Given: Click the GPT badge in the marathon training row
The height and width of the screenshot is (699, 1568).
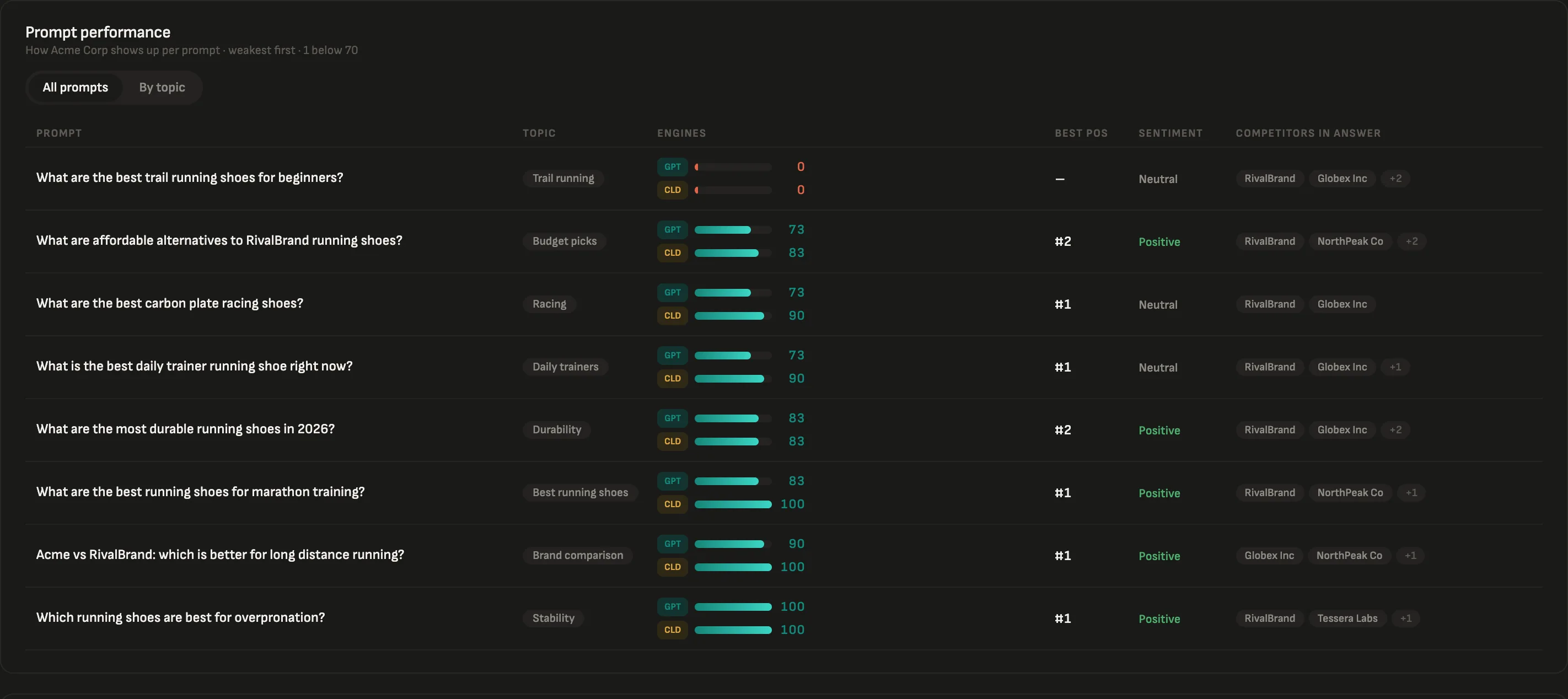Looking at the screenshot, I should (x=673, y=481).
